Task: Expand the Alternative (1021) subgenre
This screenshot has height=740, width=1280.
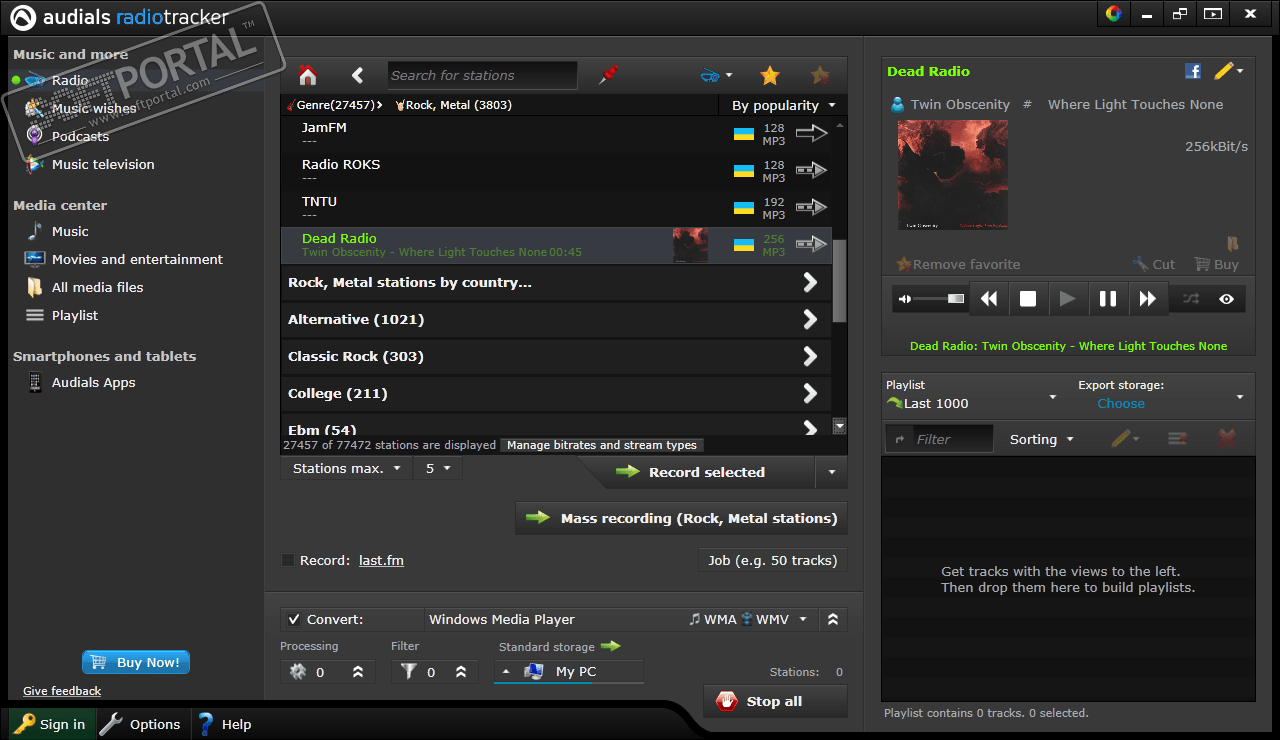Action: click(x=556, y=320)
